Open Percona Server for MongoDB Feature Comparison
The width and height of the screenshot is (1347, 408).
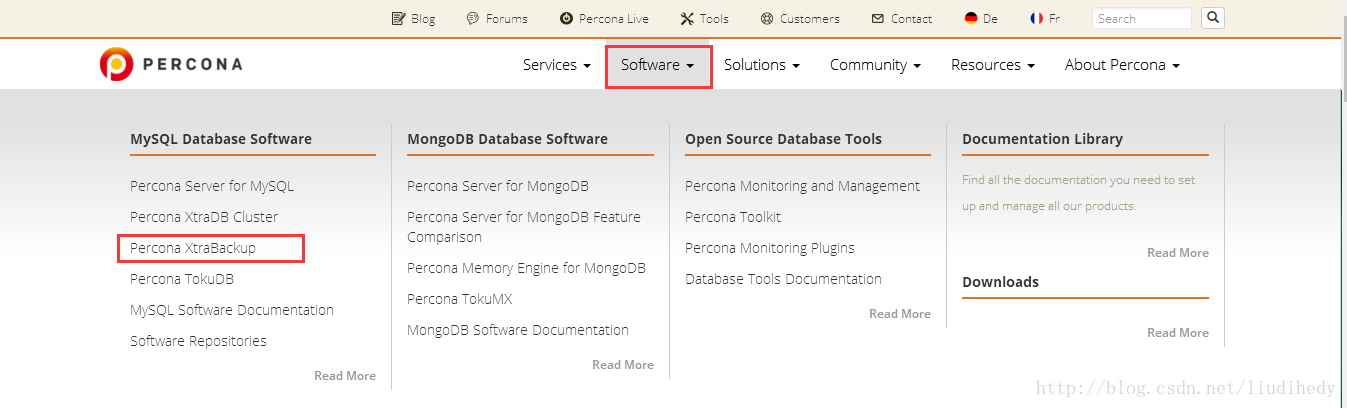pyautogui.click(x=524, y=227)
